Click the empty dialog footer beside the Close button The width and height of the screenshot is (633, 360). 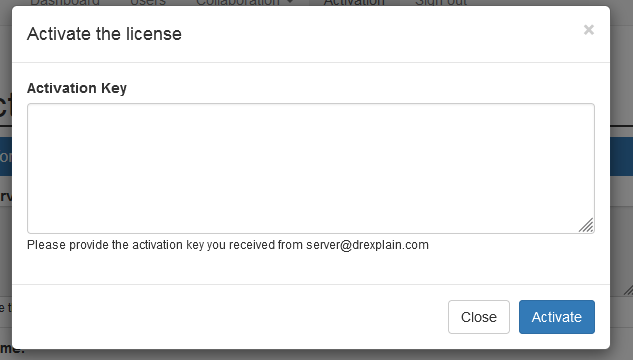230,317
